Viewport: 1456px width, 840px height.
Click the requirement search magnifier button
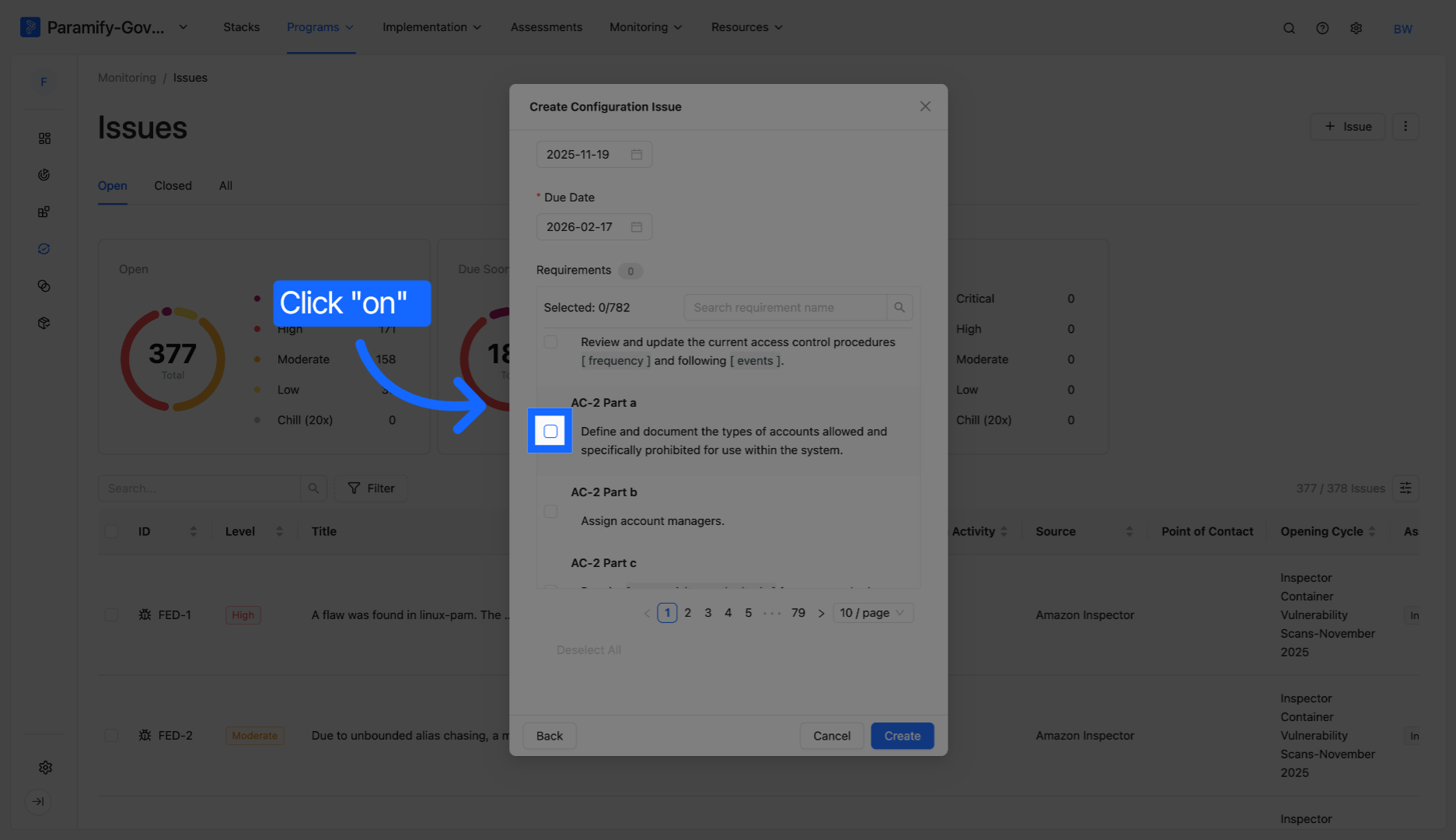899,308
